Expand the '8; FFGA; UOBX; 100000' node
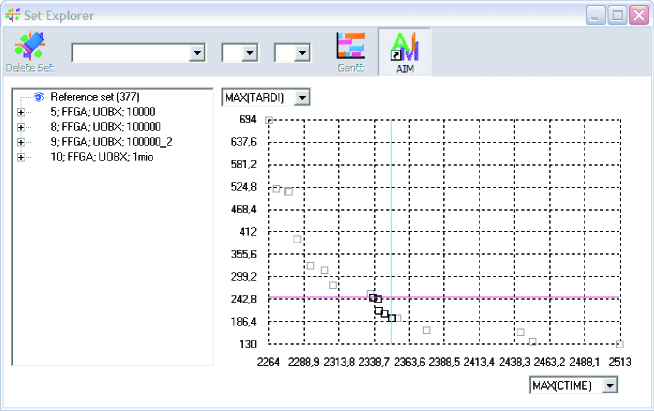The width and height of the screenshot is (654, 411). tap(20, 127)
